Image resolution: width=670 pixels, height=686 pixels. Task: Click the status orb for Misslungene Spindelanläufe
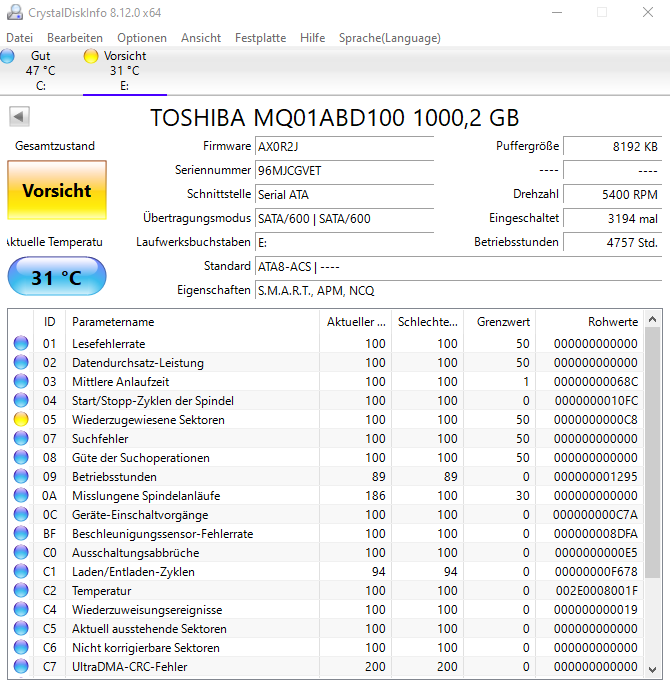[x=21, y=496]
